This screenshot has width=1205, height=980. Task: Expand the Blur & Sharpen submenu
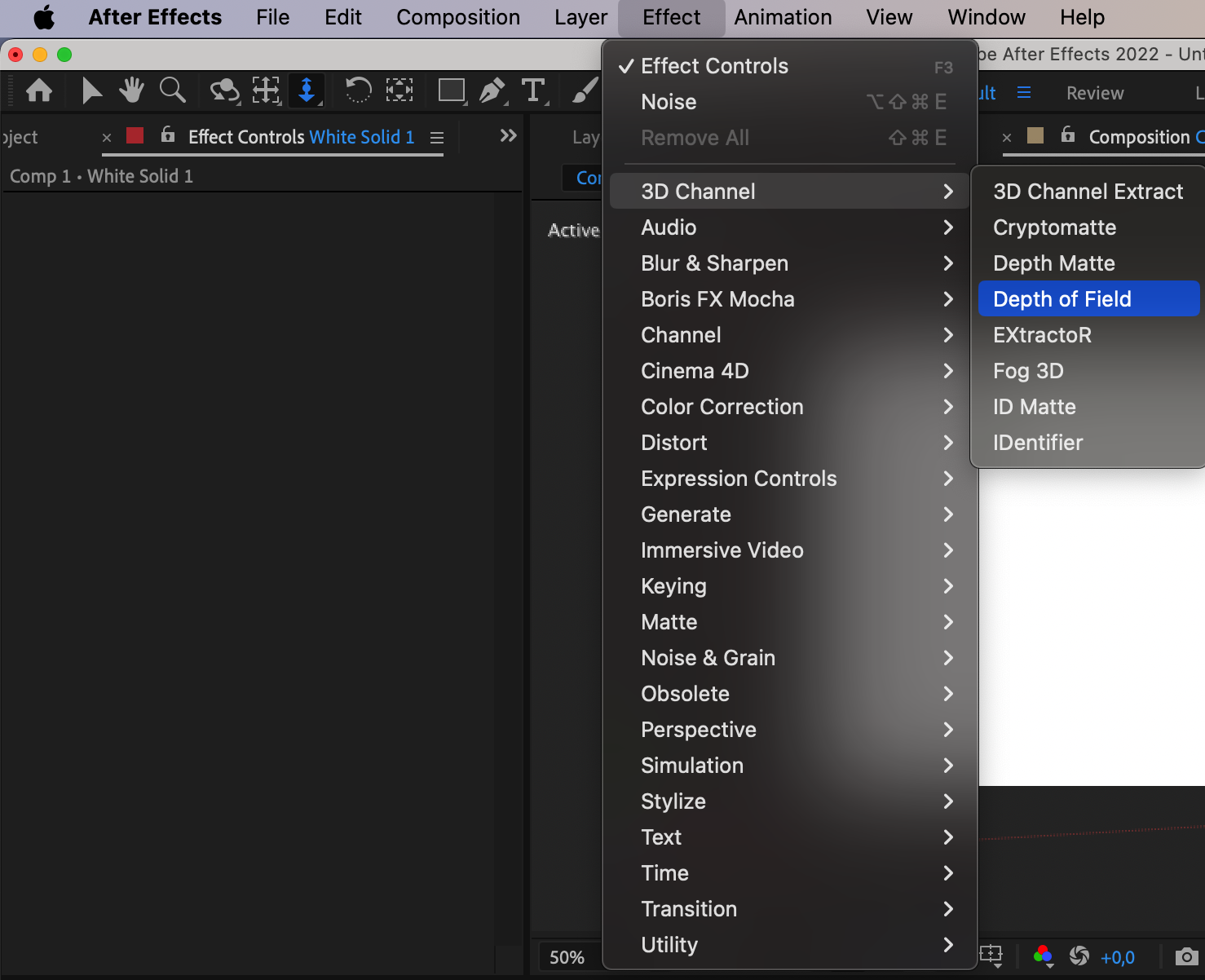[x=789, y=263]
